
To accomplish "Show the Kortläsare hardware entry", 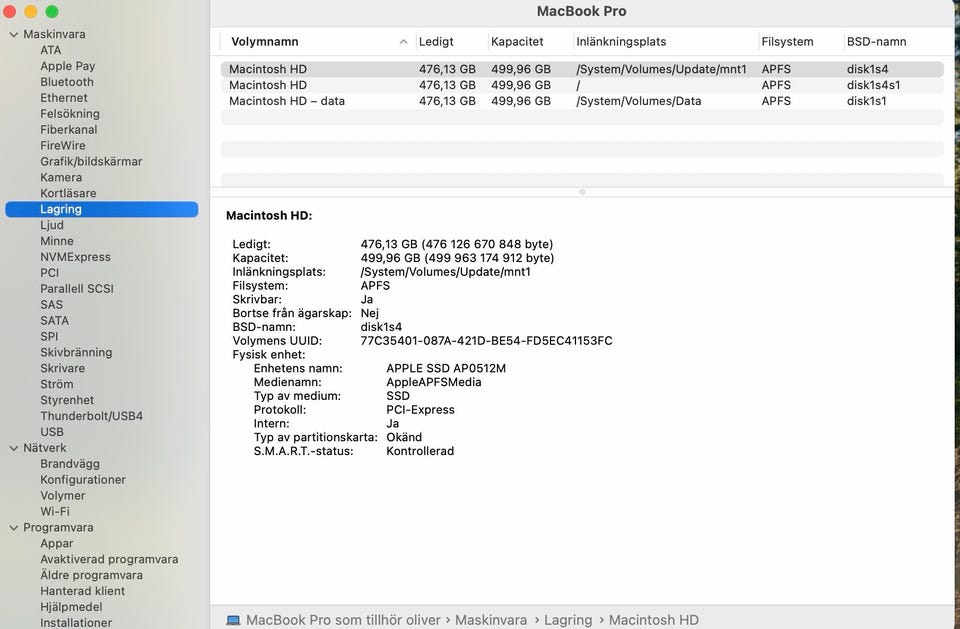I will coord(68,194).
